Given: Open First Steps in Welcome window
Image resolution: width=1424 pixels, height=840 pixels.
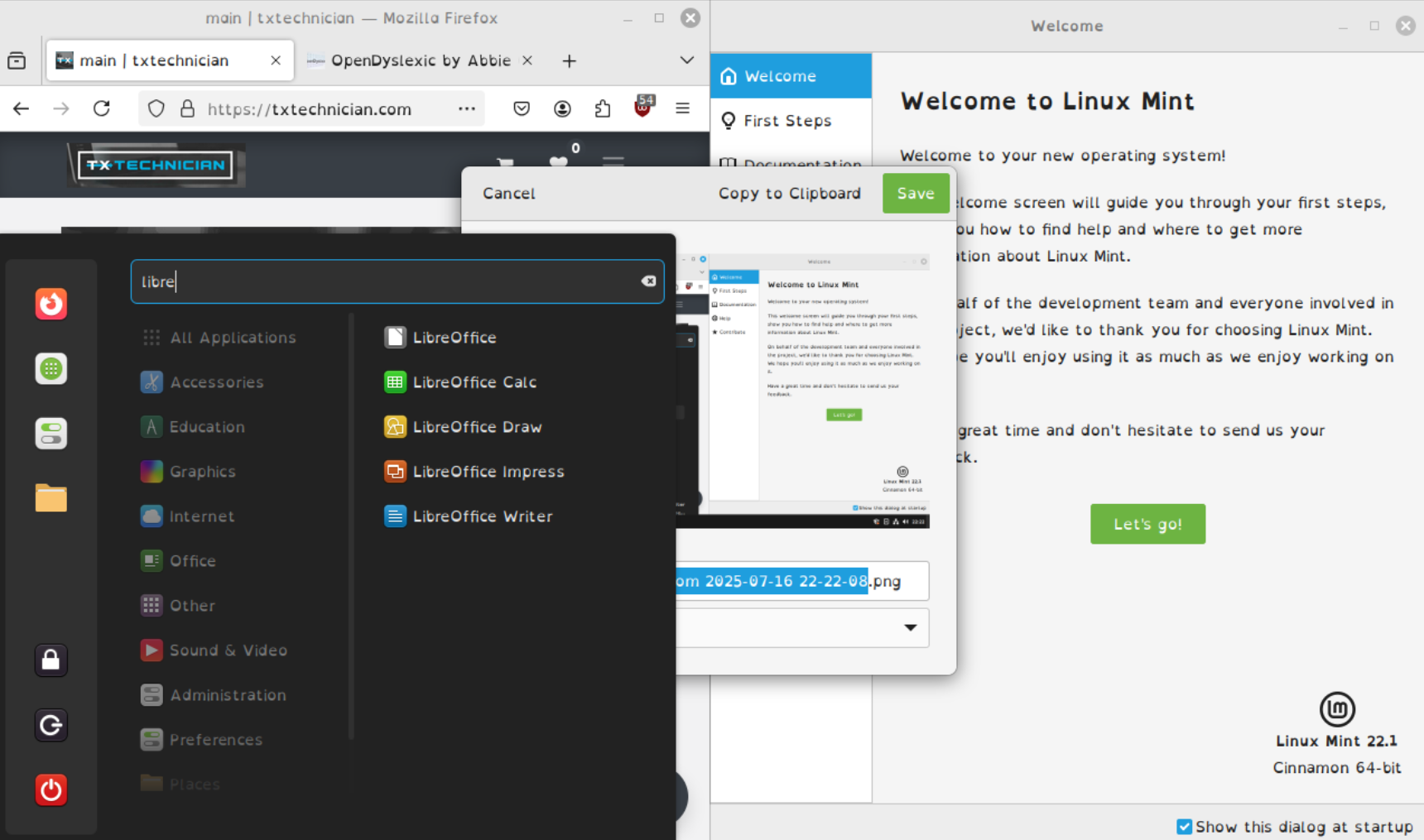Looking at the screenshot, I should point(791,121).
